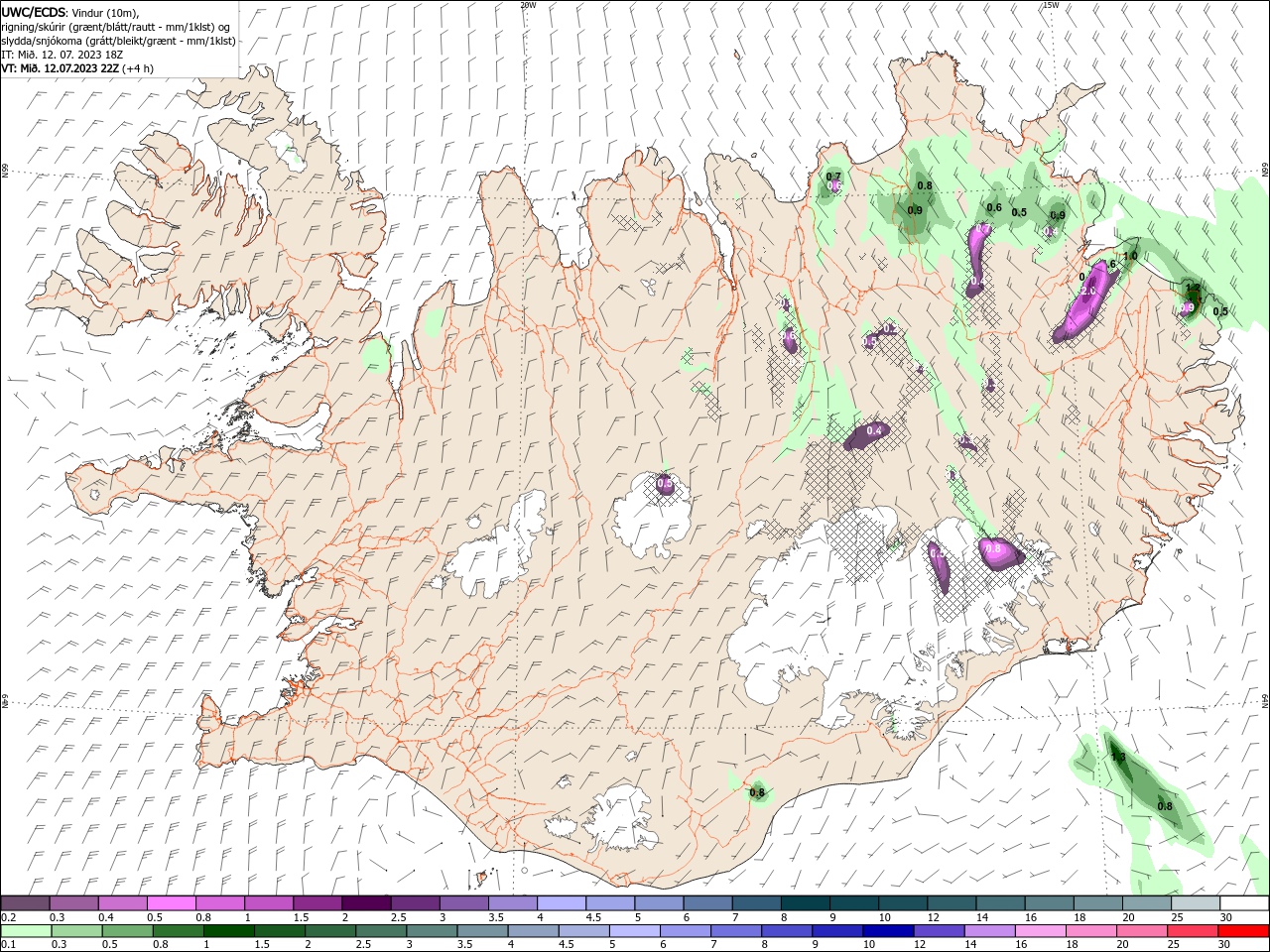Select the 7 periwinkle swatch in rain legend
The width and height of the screenshot is (1270, 952).
click(737, 931)
